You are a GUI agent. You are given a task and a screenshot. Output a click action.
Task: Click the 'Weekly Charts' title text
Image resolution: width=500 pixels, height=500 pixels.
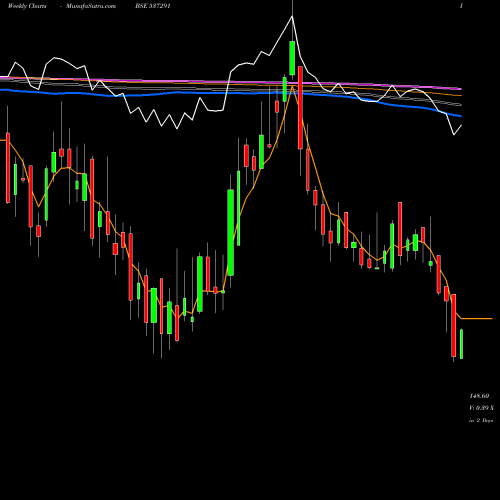(27, 6)
